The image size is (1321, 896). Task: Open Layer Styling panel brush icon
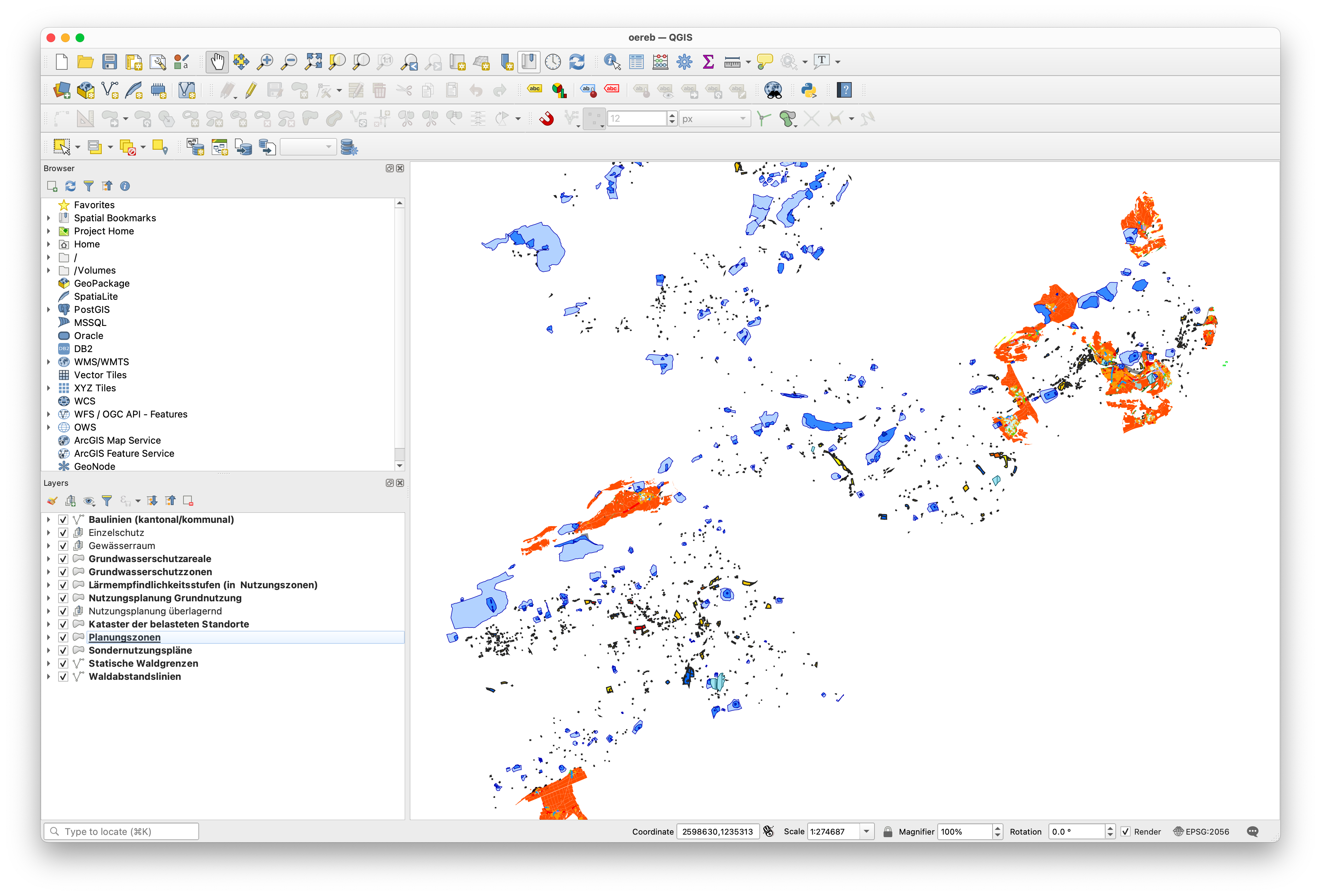(x=52, y=500)
